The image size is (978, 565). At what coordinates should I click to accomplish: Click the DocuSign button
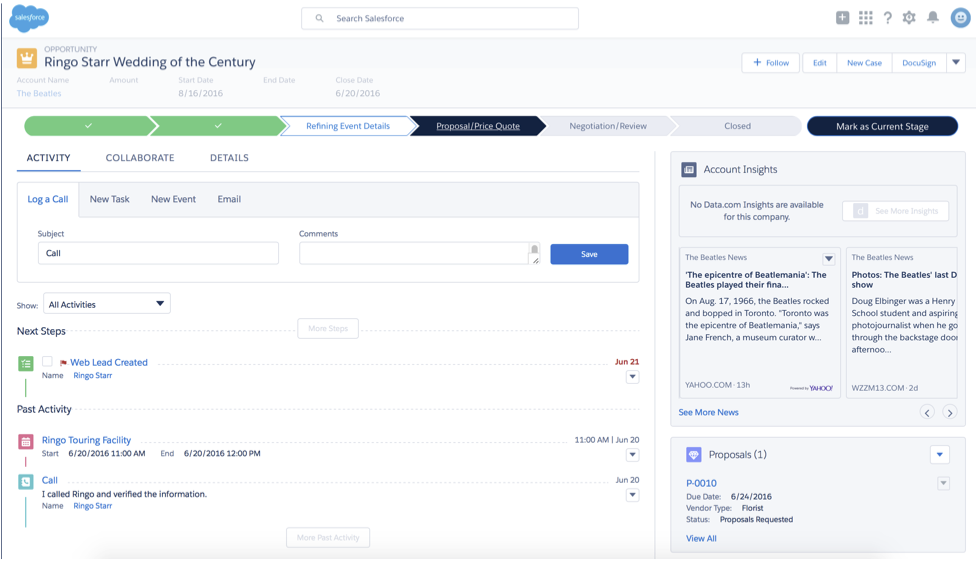tap(919, 62)
